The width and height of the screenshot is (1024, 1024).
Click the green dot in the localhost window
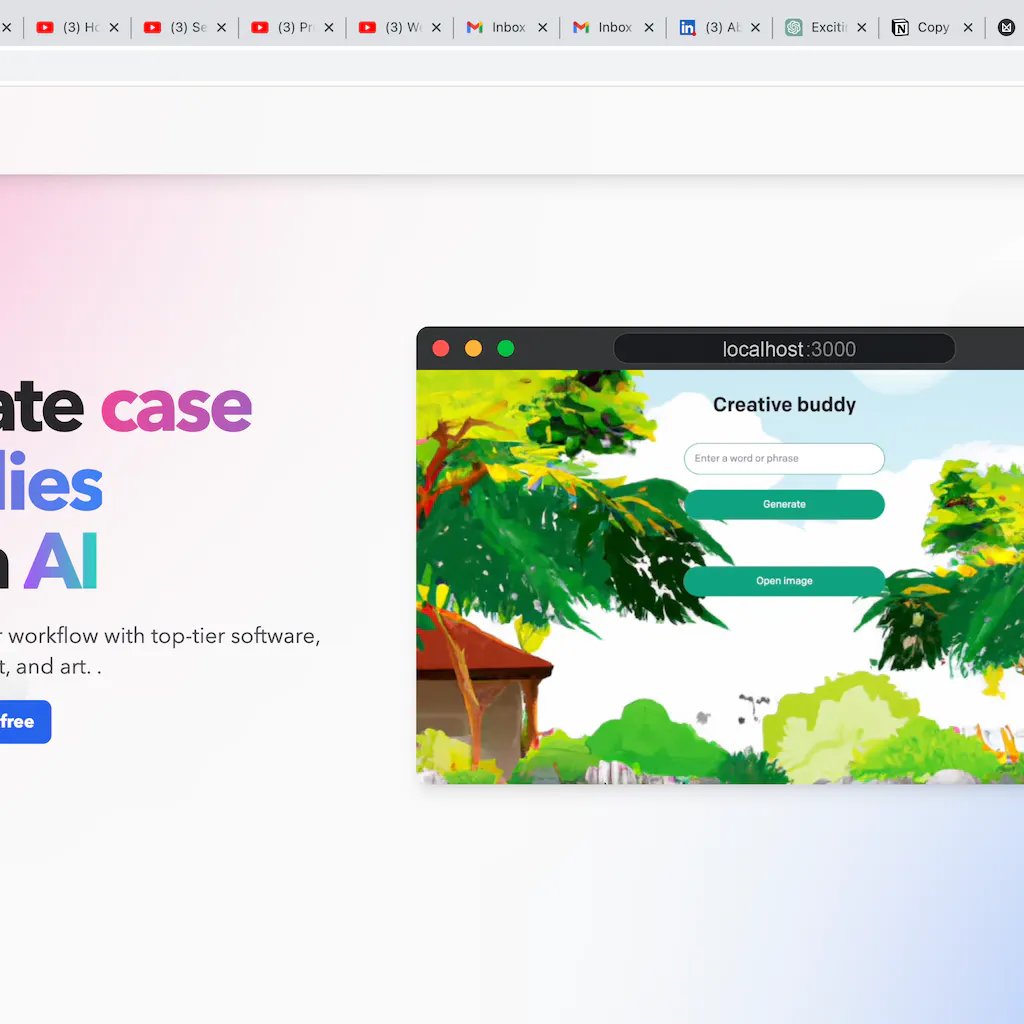506,349
